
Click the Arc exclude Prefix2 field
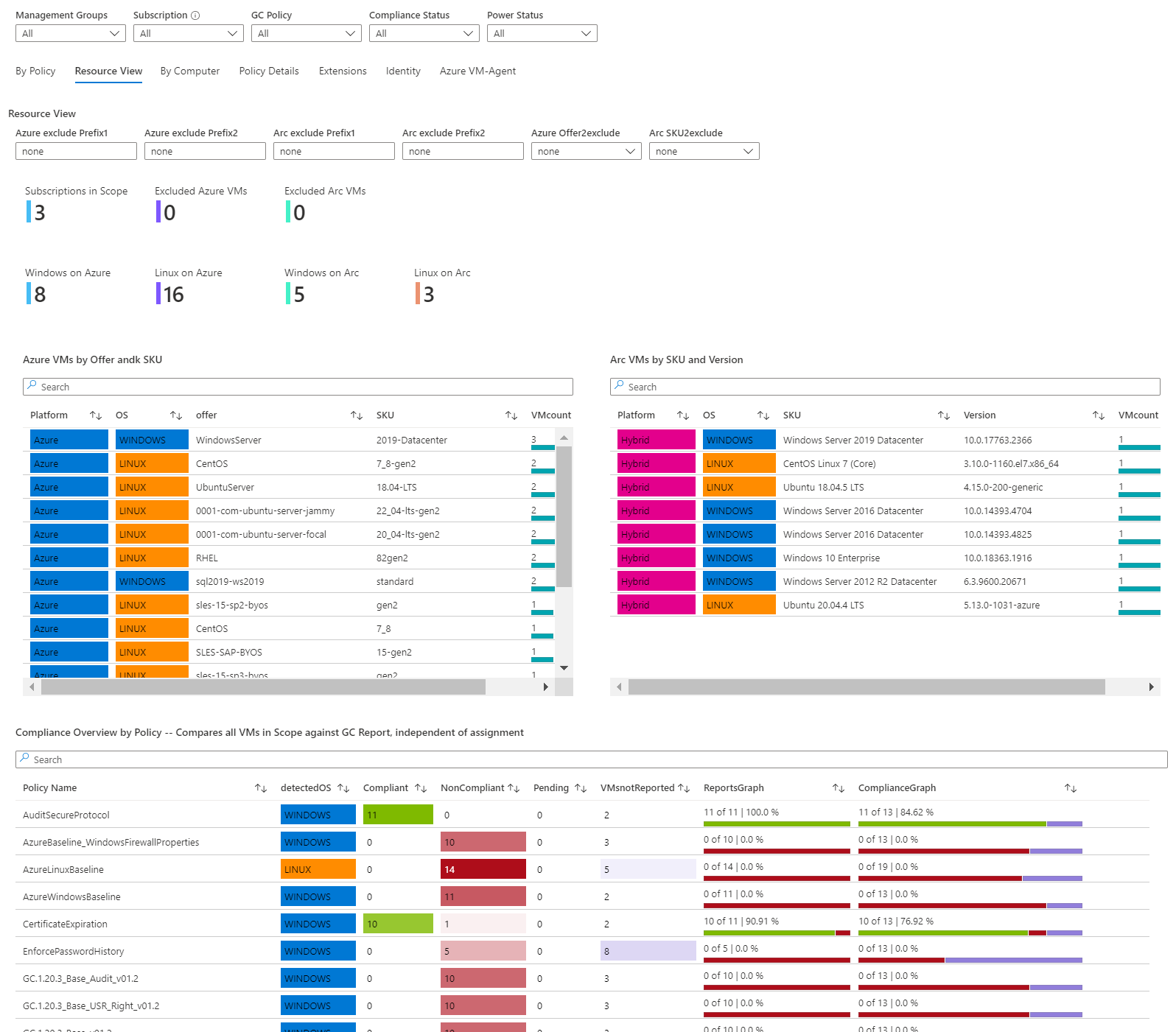click(x=463, y=151)
